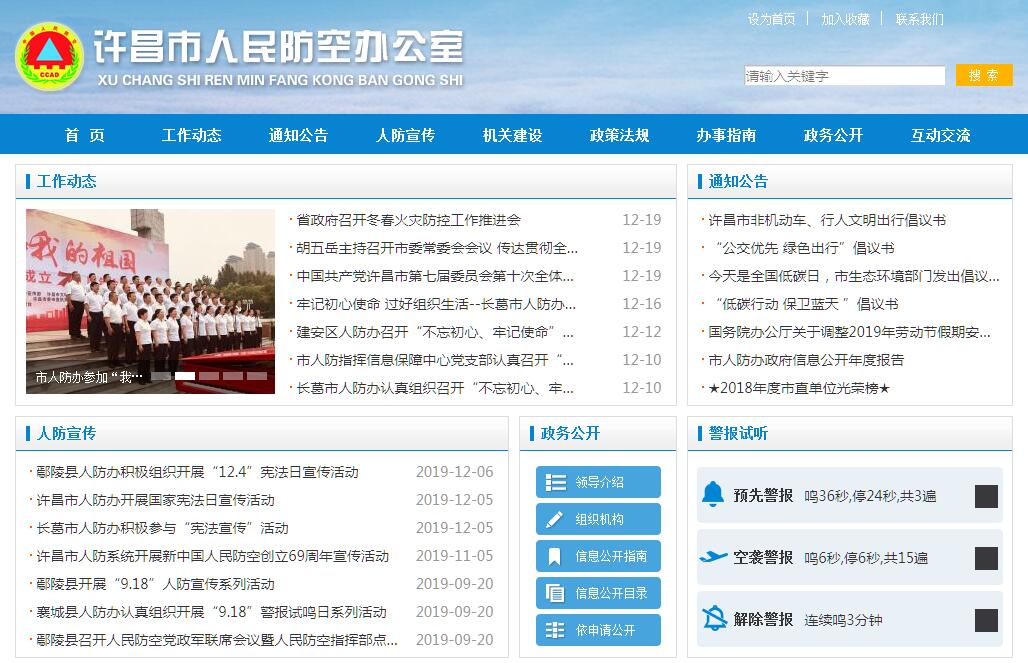Click the crossed-out bell icon for 解除警报
The image size is (1028, 663).
[x=714, y=619]
